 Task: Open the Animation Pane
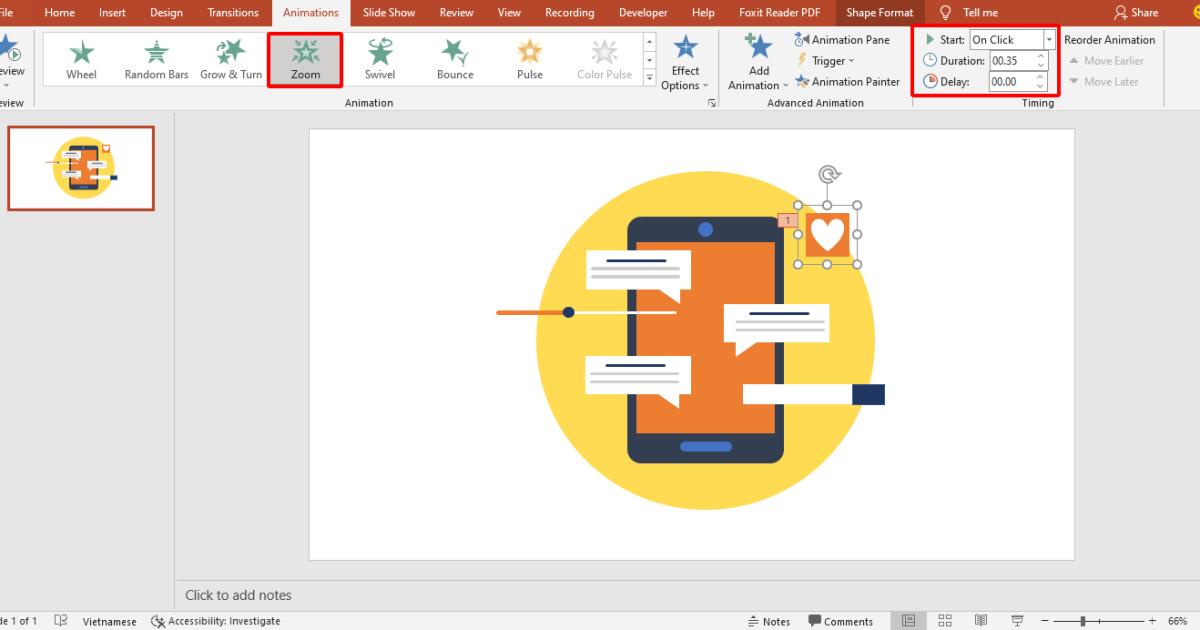pyautogui.click(x=843, y=39)
